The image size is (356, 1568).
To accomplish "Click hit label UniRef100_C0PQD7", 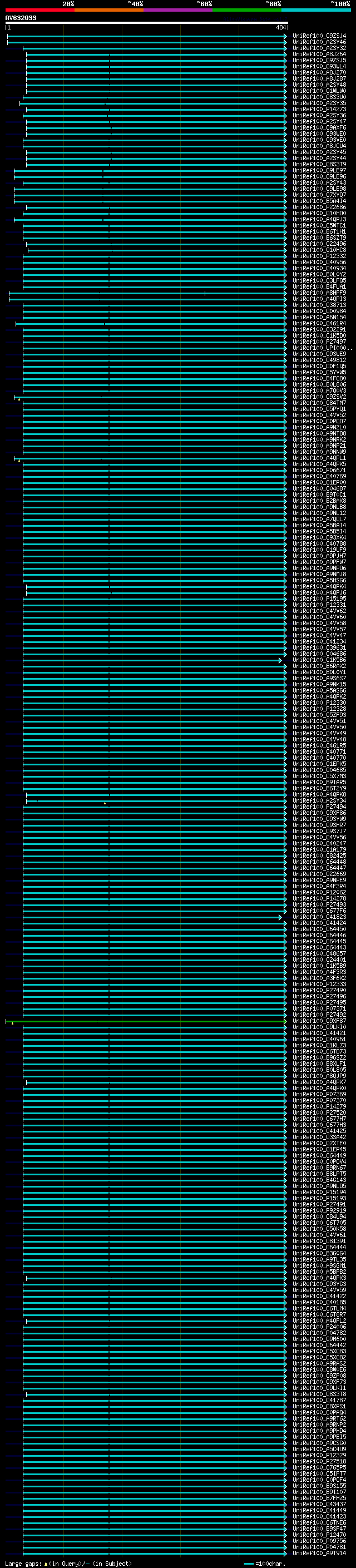I will [319, 422].
